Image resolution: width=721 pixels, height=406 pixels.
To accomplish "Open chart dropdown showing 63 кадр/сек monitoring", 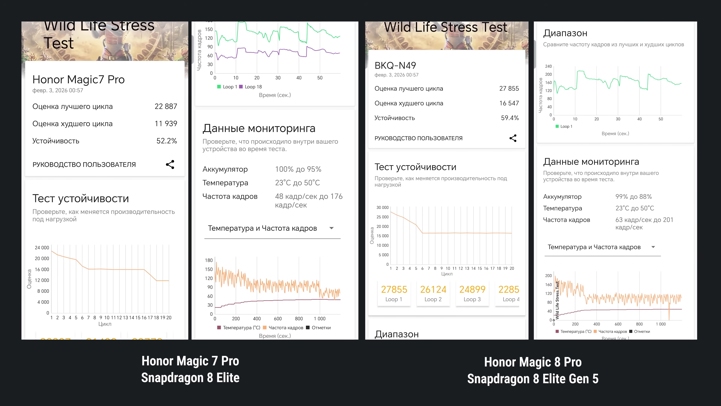I will click(x=601, y=247).
